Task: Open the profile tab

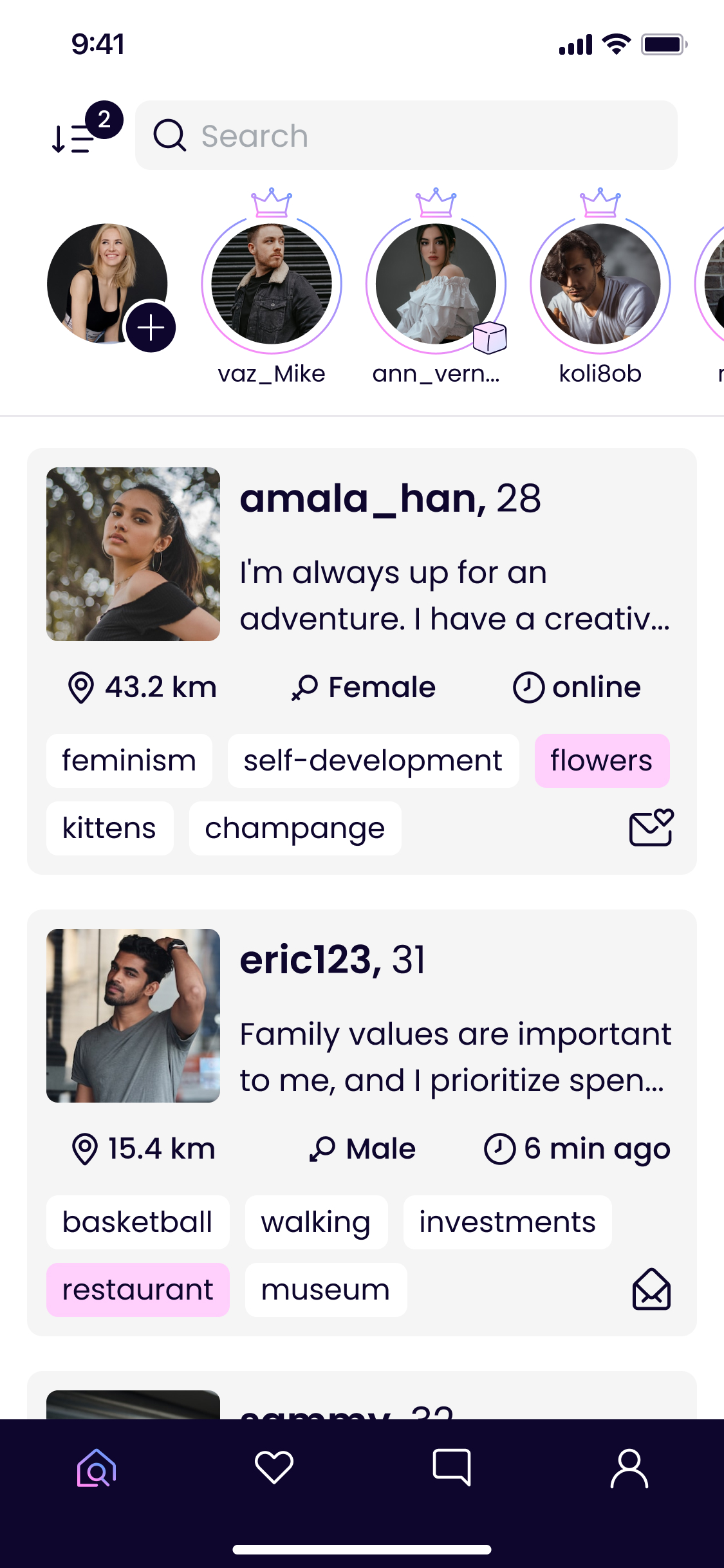Action: [x=629, y=1468]
